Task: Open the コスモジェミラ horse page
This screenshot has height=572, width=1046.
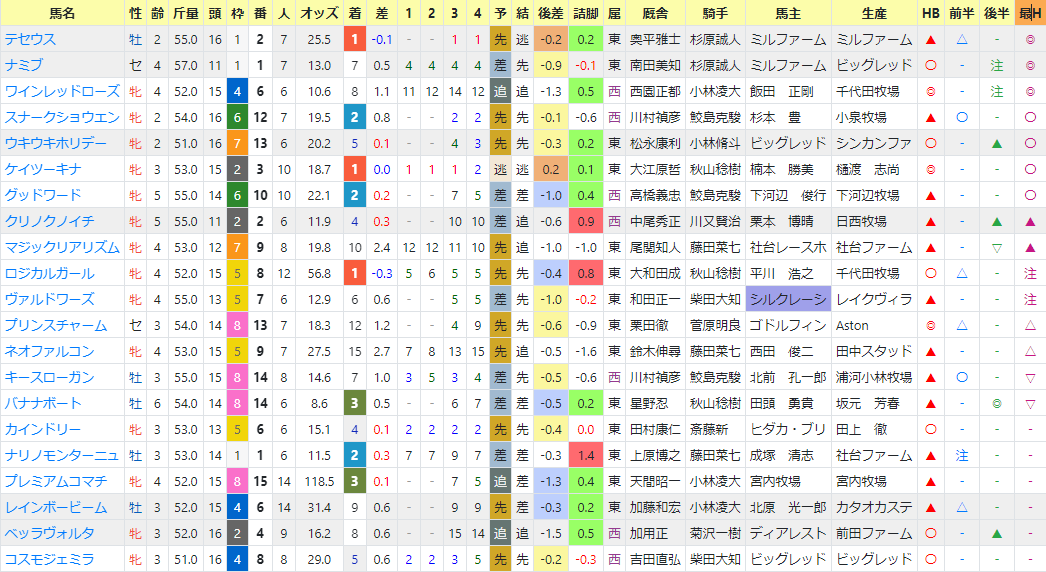Action: pos(49,560)
